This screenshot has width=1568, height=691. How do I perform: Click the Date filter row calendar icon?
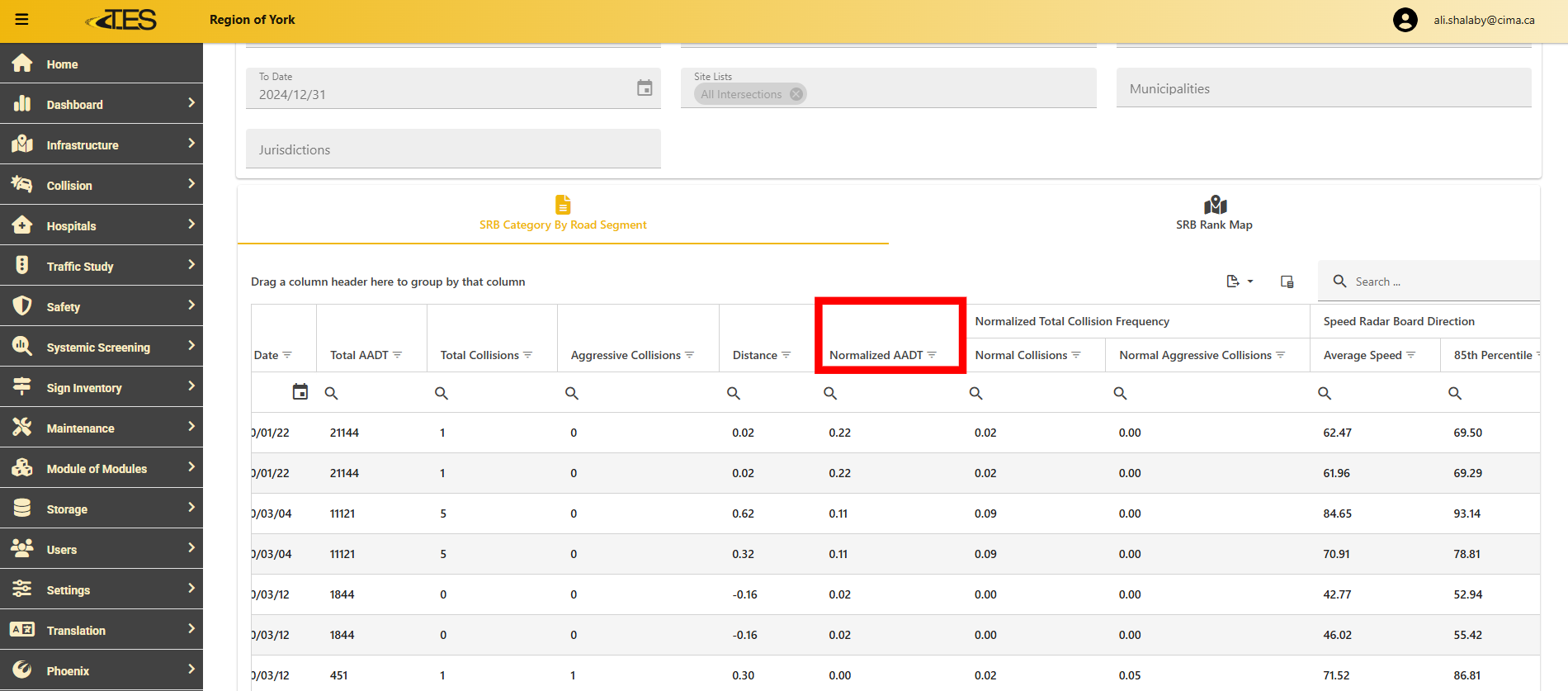[x=300, y=392]
